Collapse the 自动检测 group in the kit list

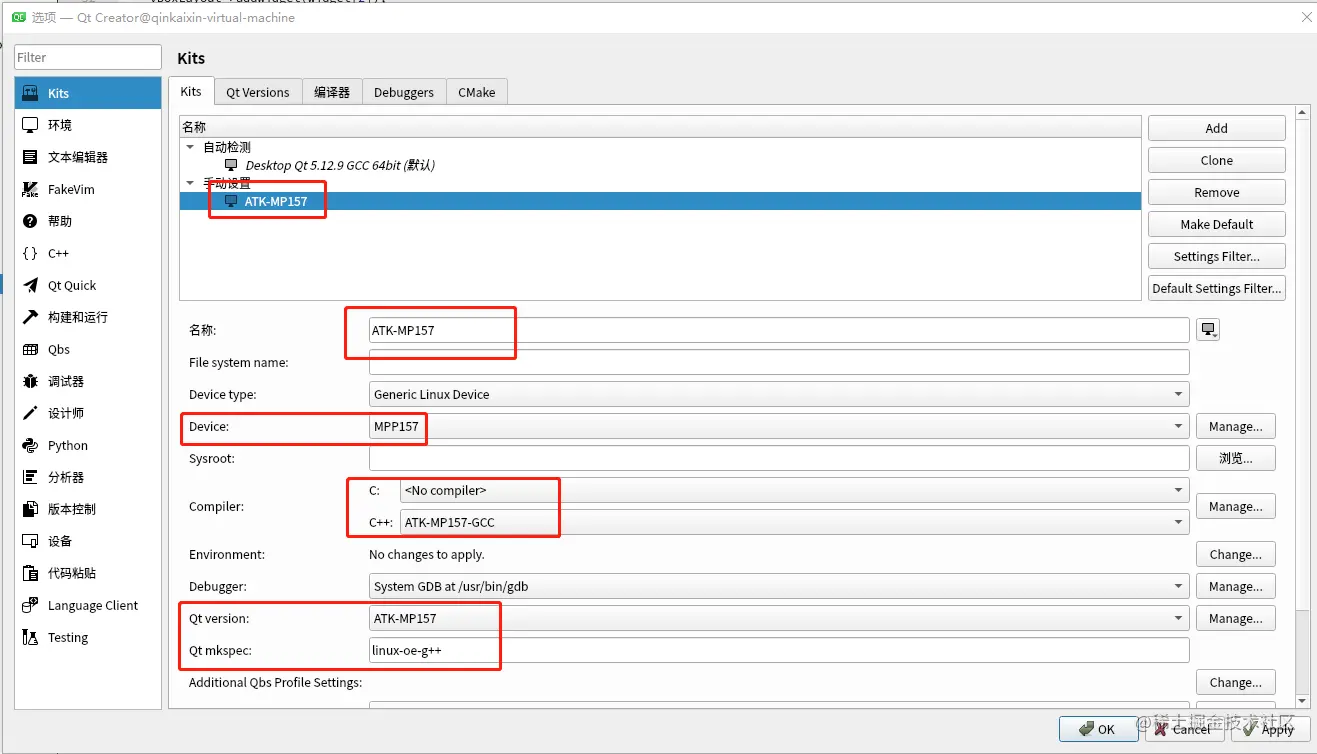coord(190,147)
